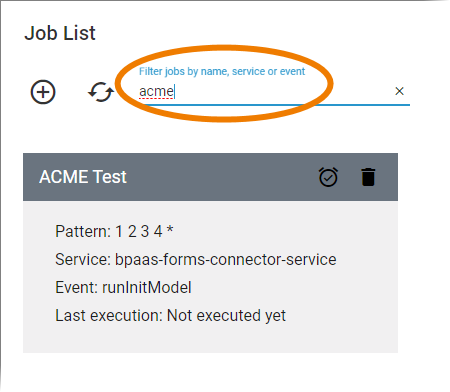Select the ACME Test job header
The image size is (450, 392).
pos(210,177)
